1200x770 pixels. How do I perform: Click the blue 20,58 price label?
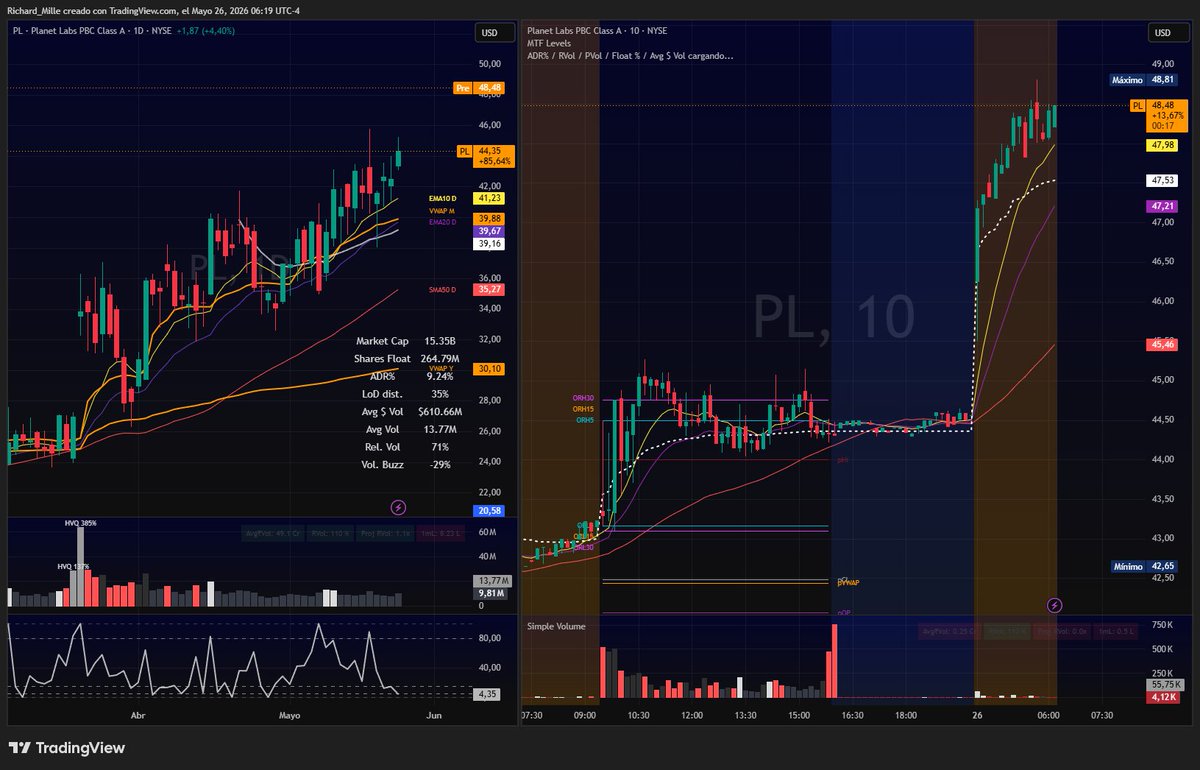(x=489, y=510)
